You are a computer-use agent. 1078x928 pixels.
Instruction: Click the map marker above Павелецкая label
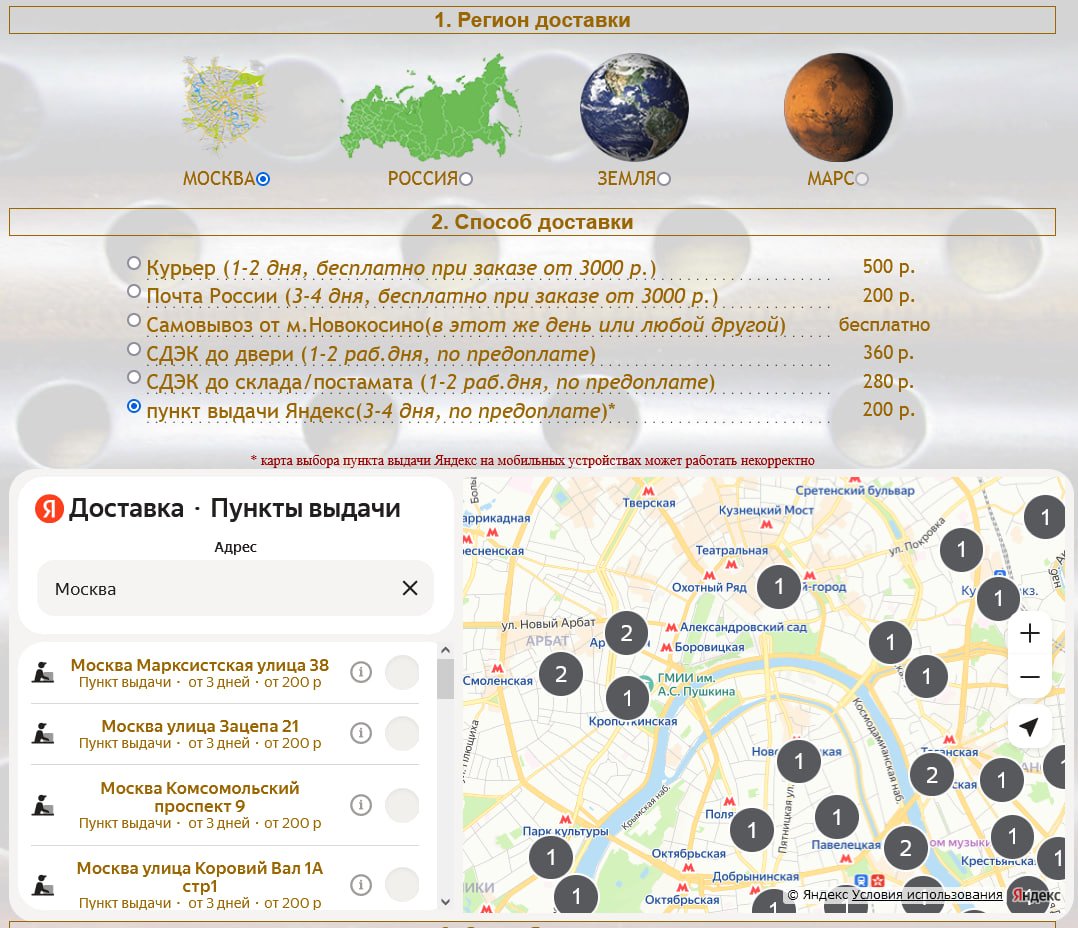coord(837,817)
